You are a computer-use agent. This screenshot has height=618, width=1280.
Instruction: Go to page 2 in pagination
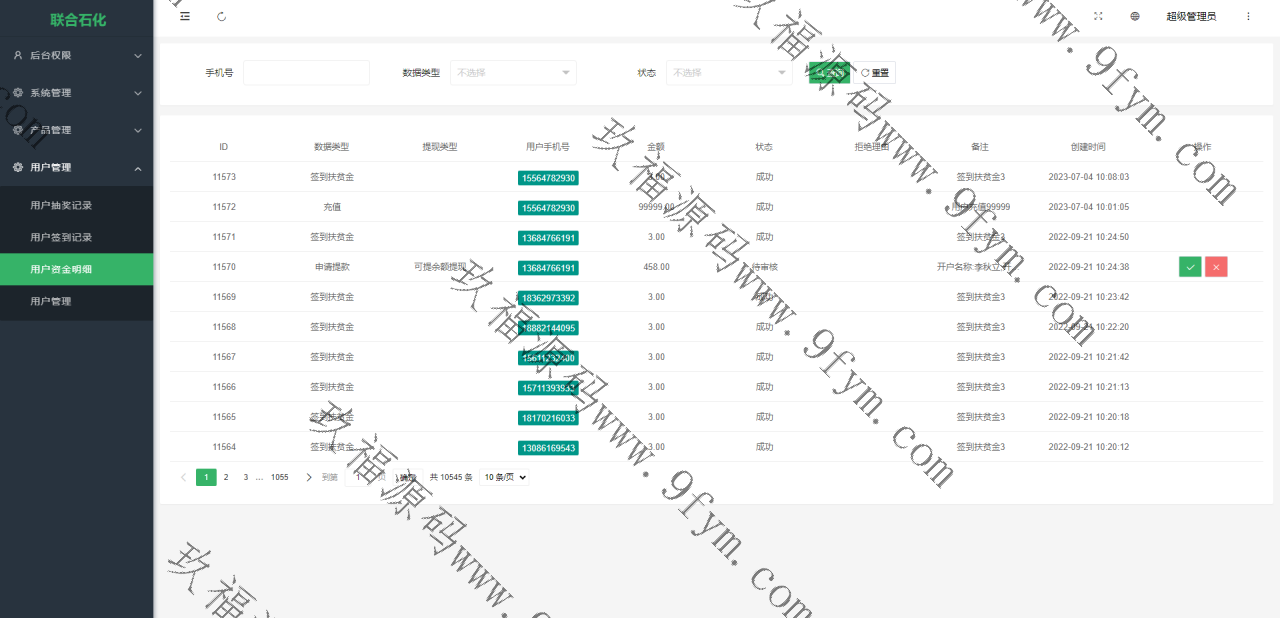[226, 477]
